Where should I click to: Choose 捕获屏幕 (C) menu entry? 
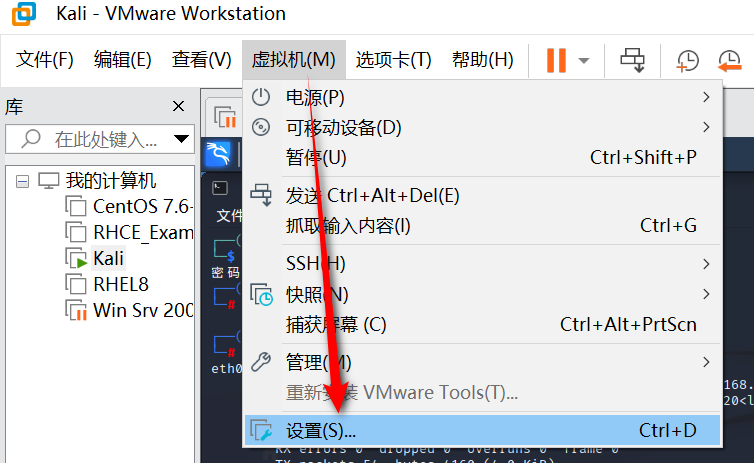pyautogui.click(x=482, y=325)
